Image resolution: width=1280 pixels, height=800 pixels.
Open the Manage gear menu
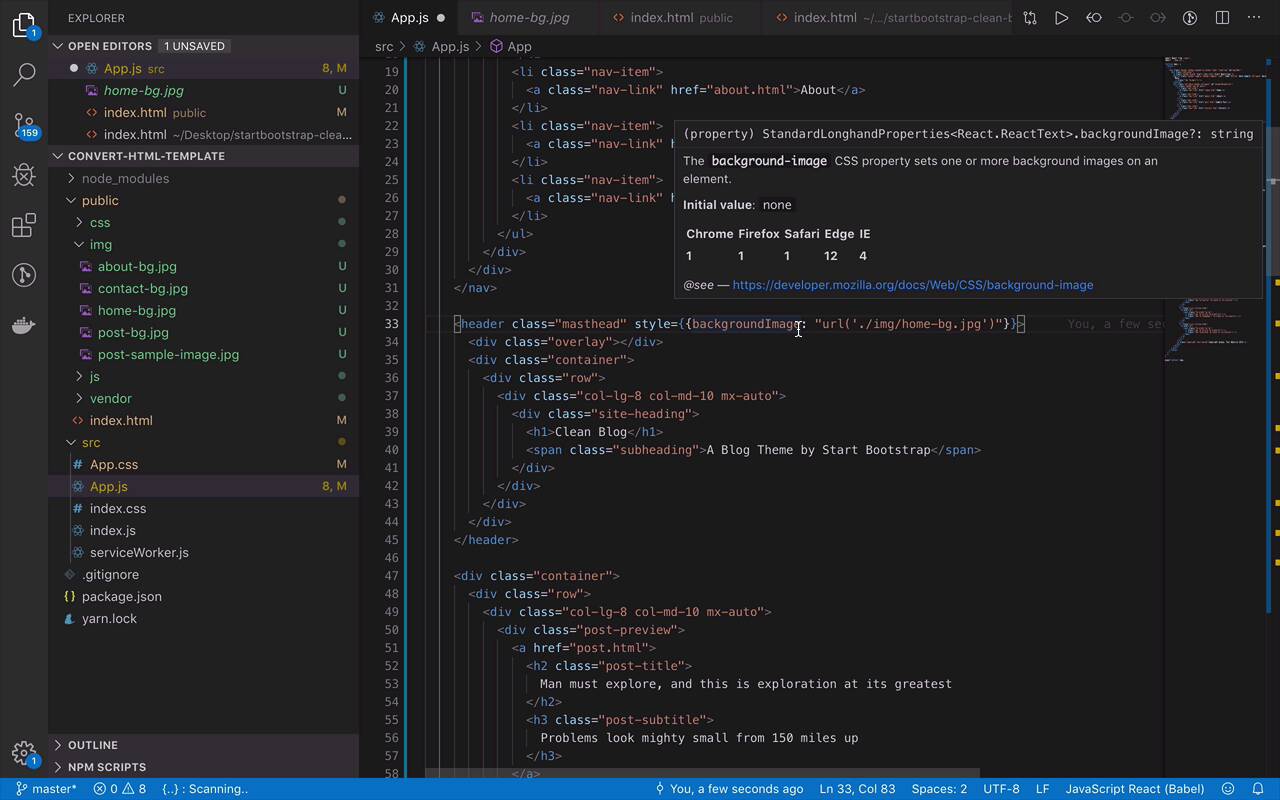[x=24, y=753]
